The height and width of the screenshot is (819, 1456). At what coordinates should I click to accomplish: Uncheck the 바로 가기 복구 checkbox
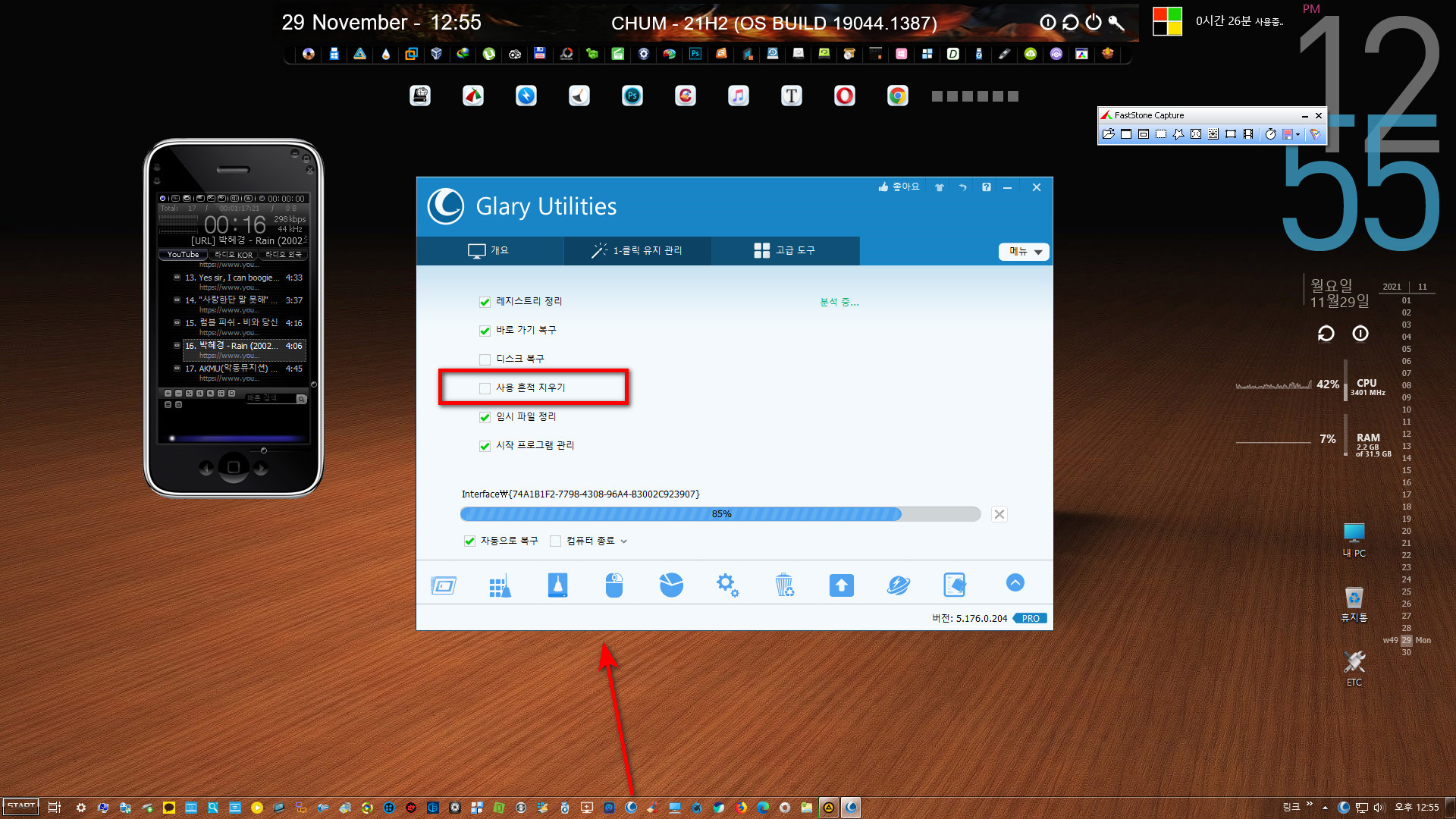coord(485,331)
